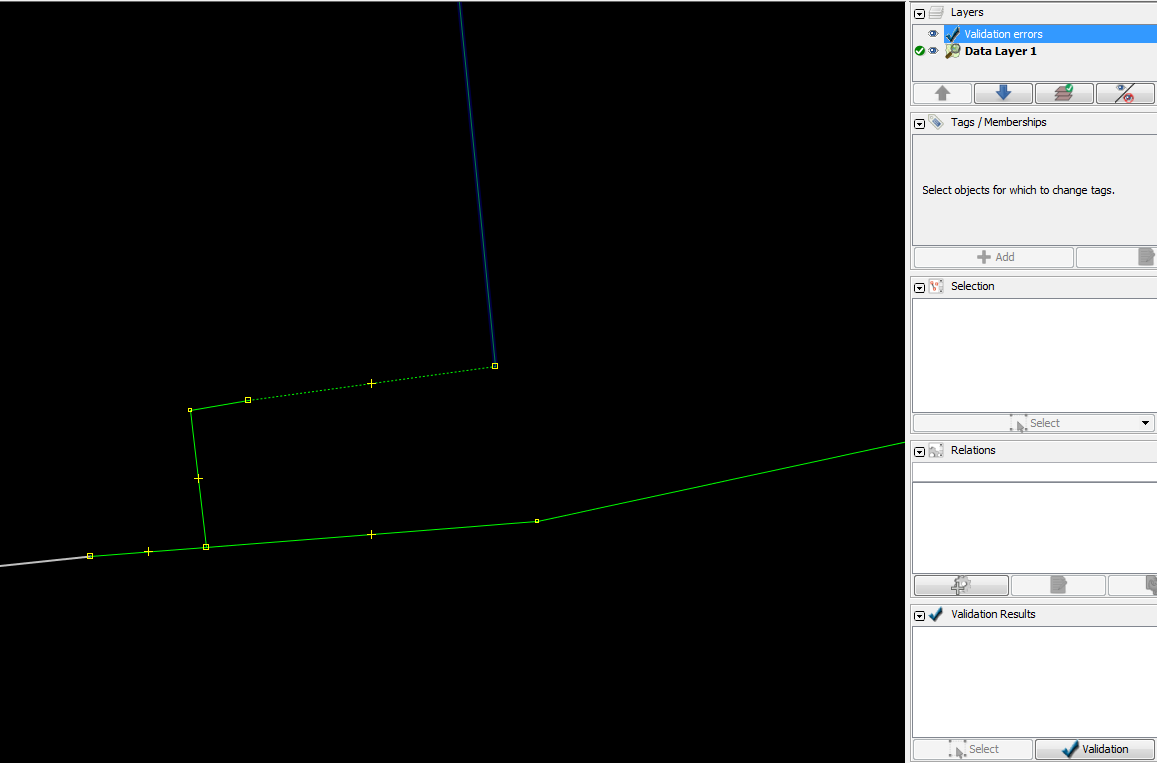This screenshot has width=1157, height=763.
Task: Click Add button in Tags / Memberships
Action: 994,257
